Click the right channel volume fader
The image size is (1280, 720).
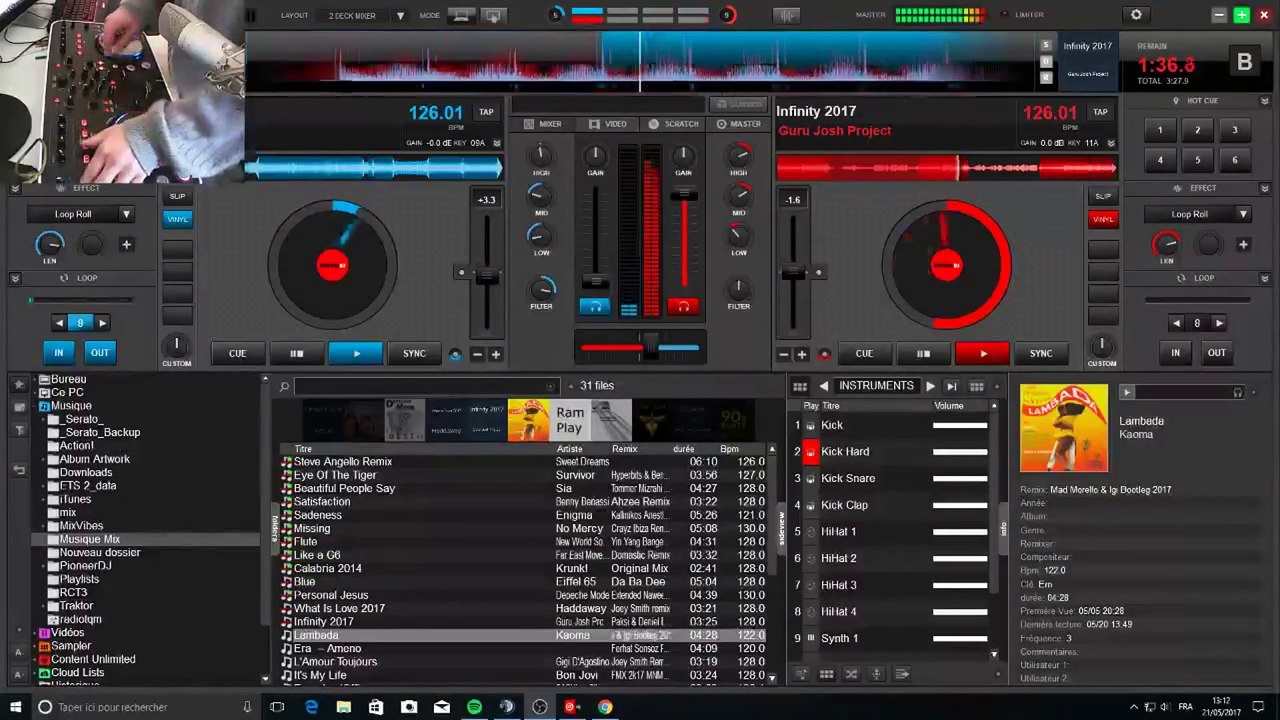(x=684, y=195)
